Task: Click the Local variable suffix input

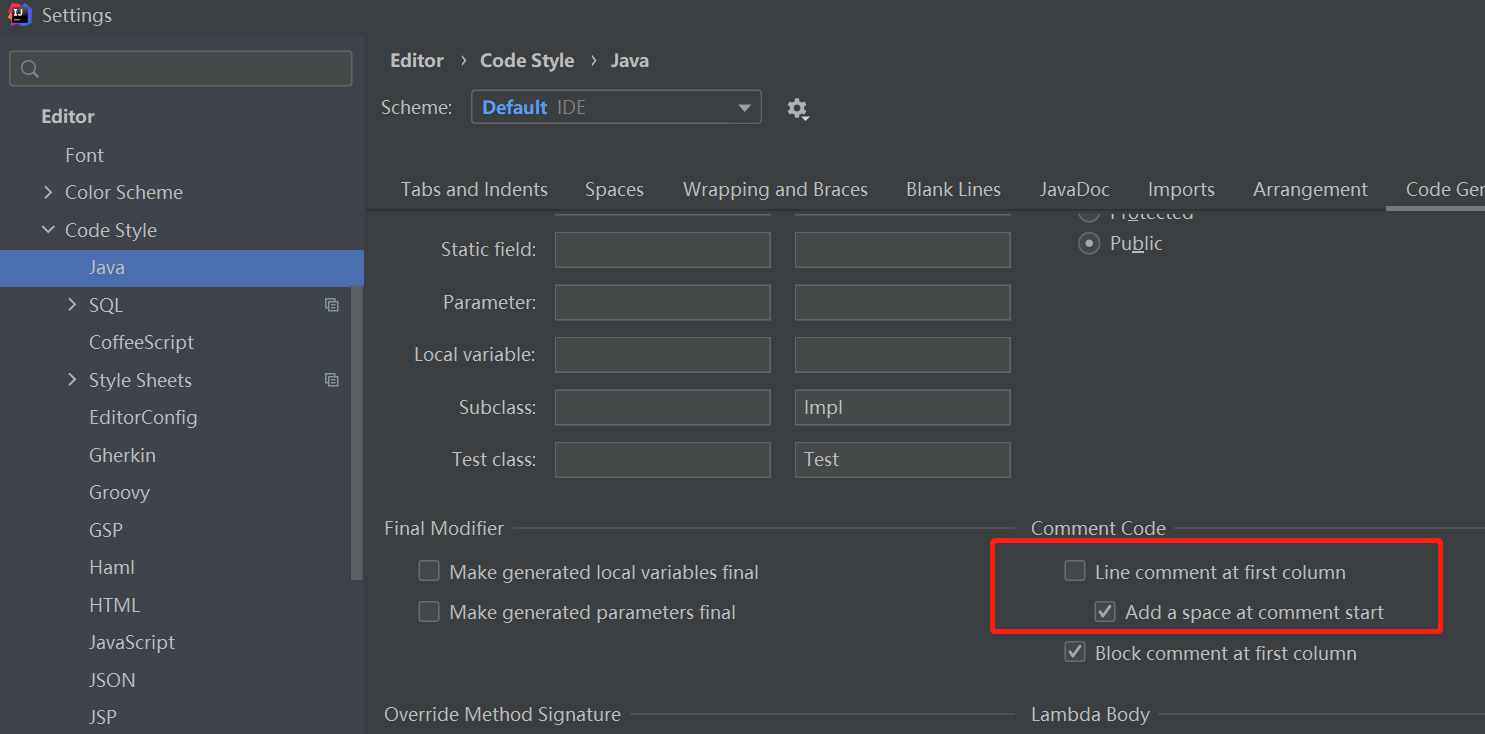Action: tap(903, 354)
